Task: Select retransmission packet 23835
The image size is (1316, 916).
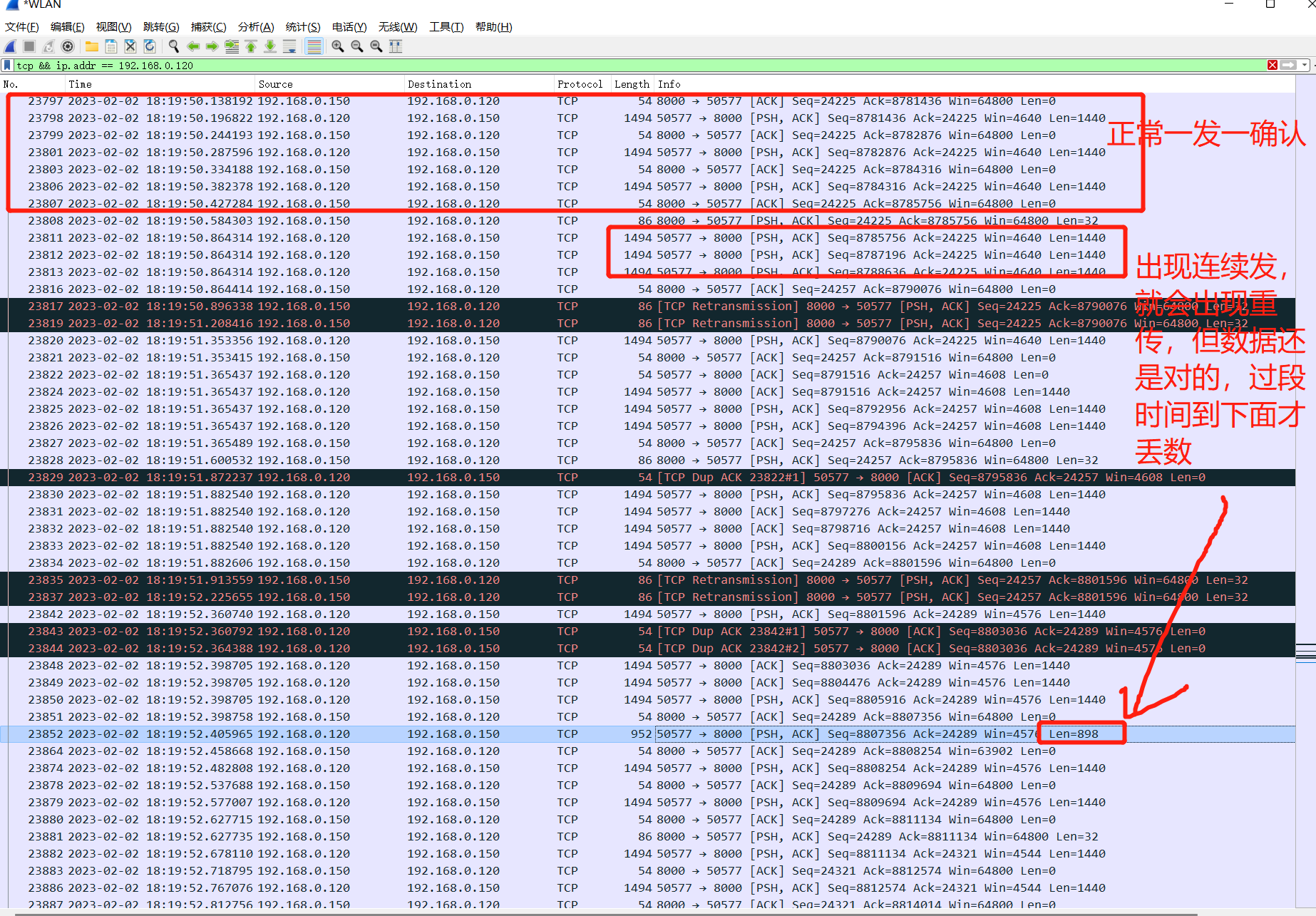Action: (x=647, y=580)
